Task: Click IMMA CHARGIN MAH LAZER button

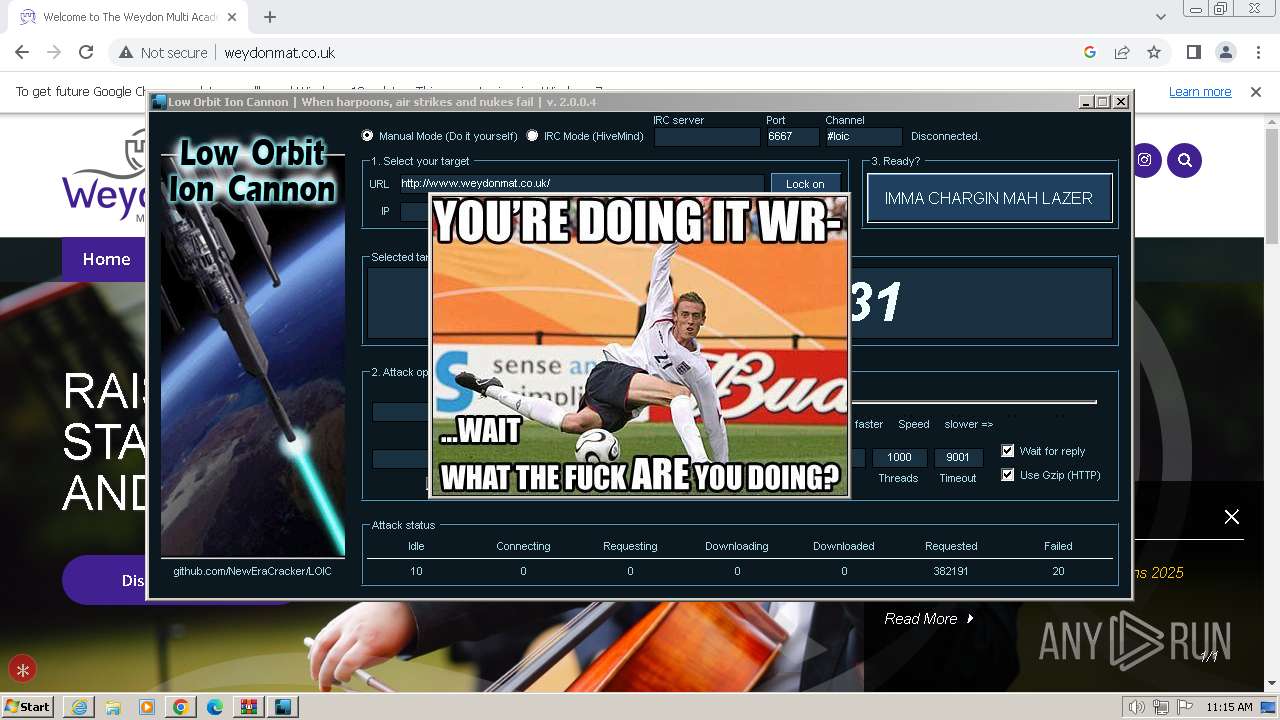Action: pos(989,198)
